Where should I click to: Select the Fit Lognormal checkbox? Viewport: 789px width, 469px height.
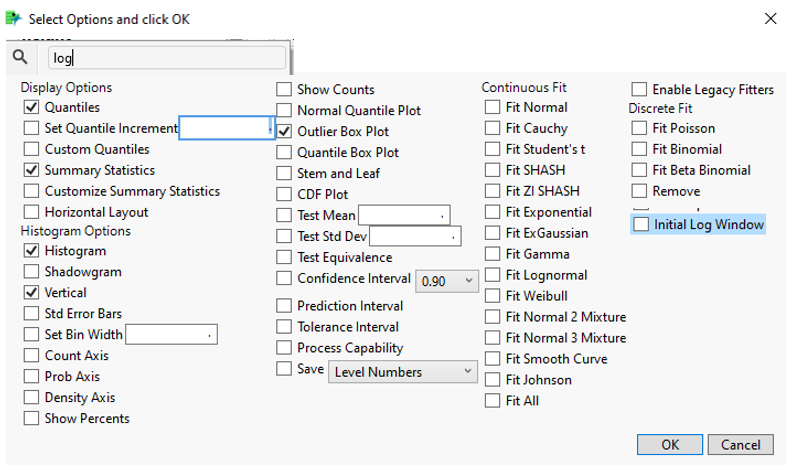[493, 275]
